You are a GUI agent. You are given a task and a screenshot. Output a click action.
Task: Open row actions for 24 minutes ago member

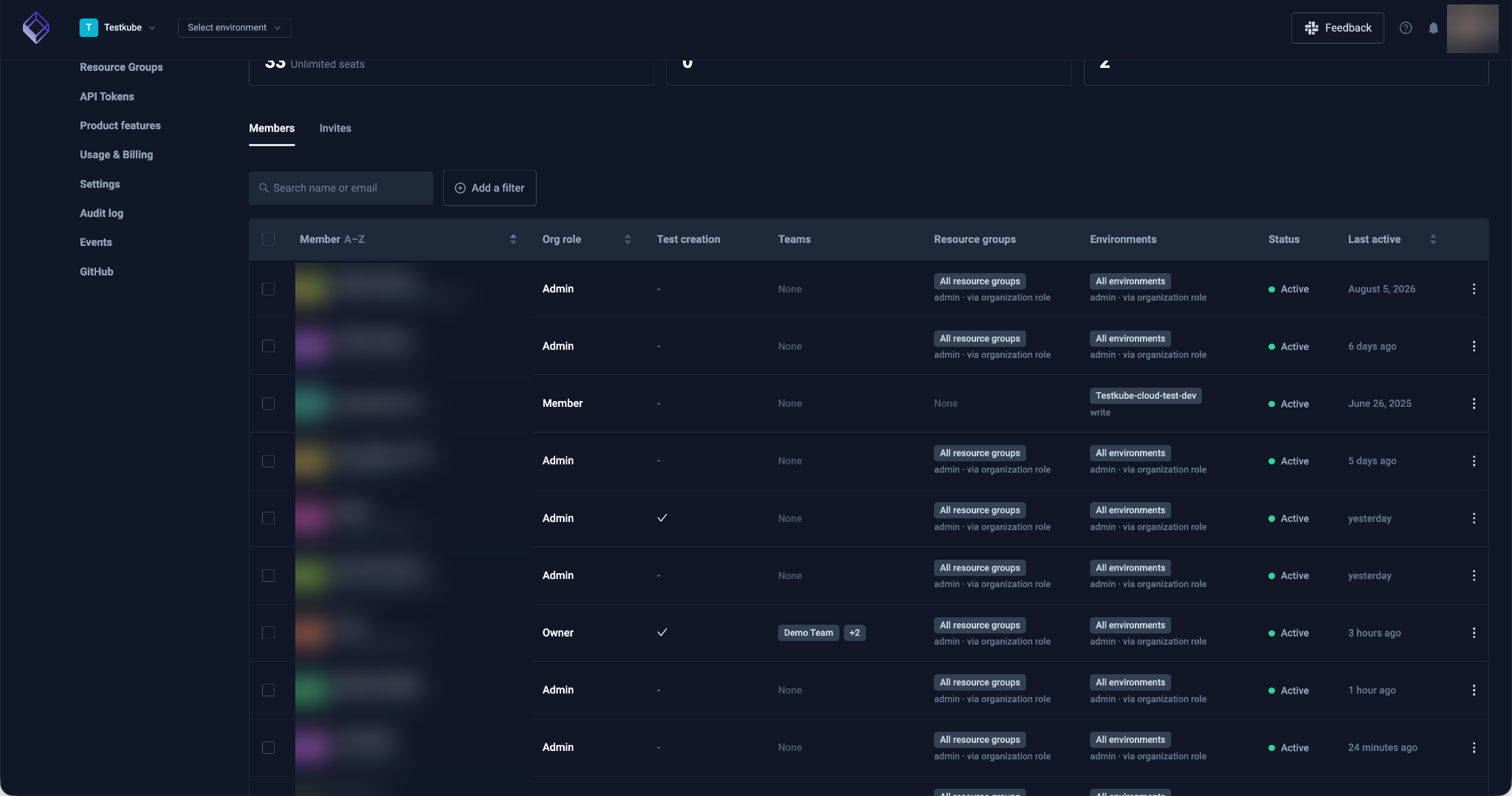[x=1474, y=747]
